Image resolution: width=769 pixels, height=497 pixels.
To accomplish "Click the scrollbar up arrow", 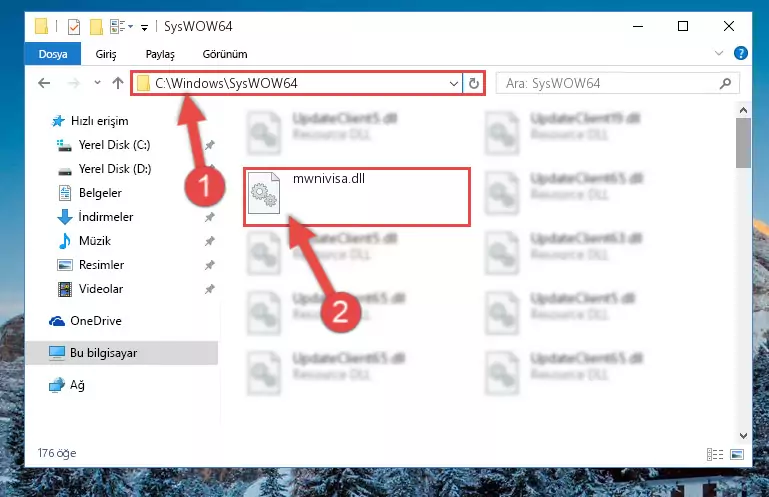I will tap(743, 110).
